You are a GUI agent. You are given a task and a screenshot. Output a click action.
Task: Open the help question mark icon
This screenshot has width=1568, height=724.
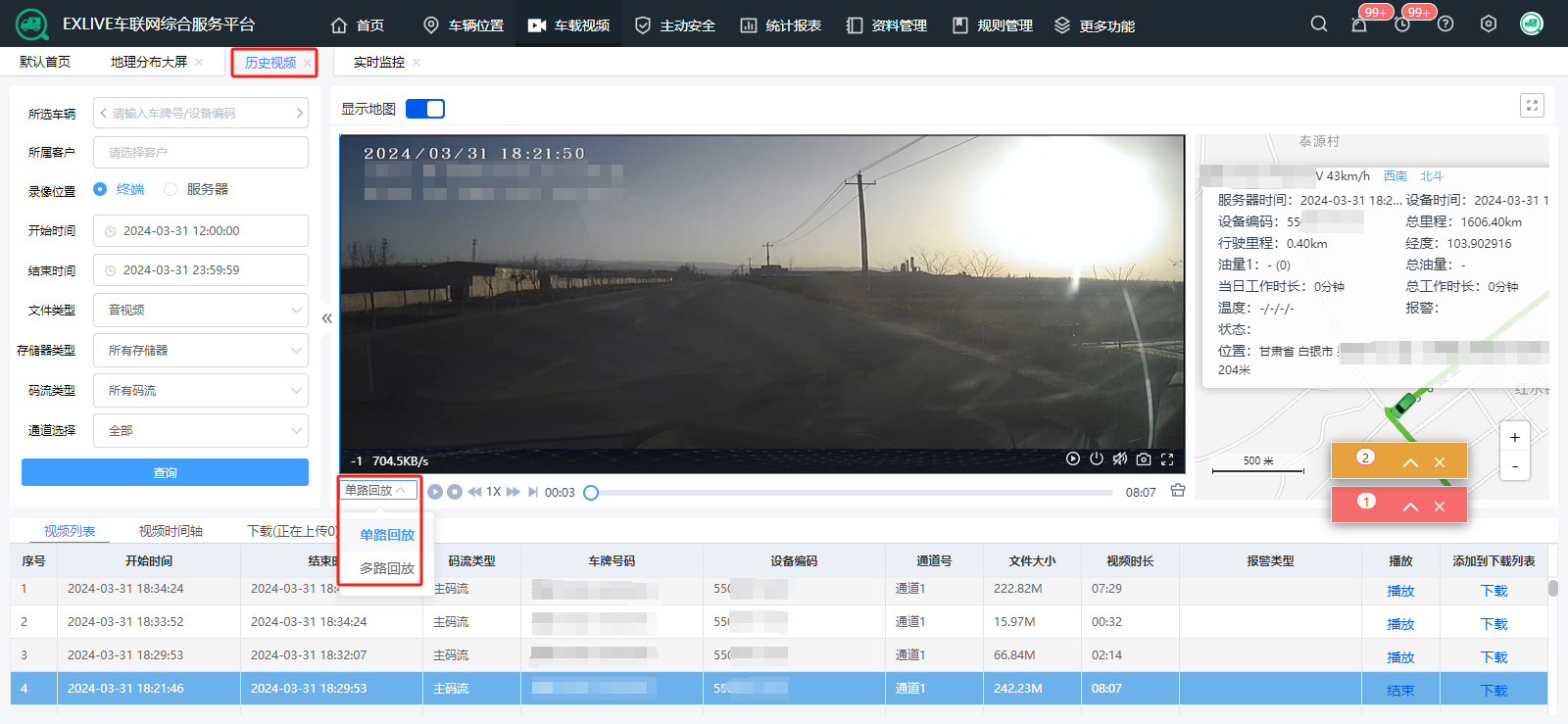click(1445, 24)
